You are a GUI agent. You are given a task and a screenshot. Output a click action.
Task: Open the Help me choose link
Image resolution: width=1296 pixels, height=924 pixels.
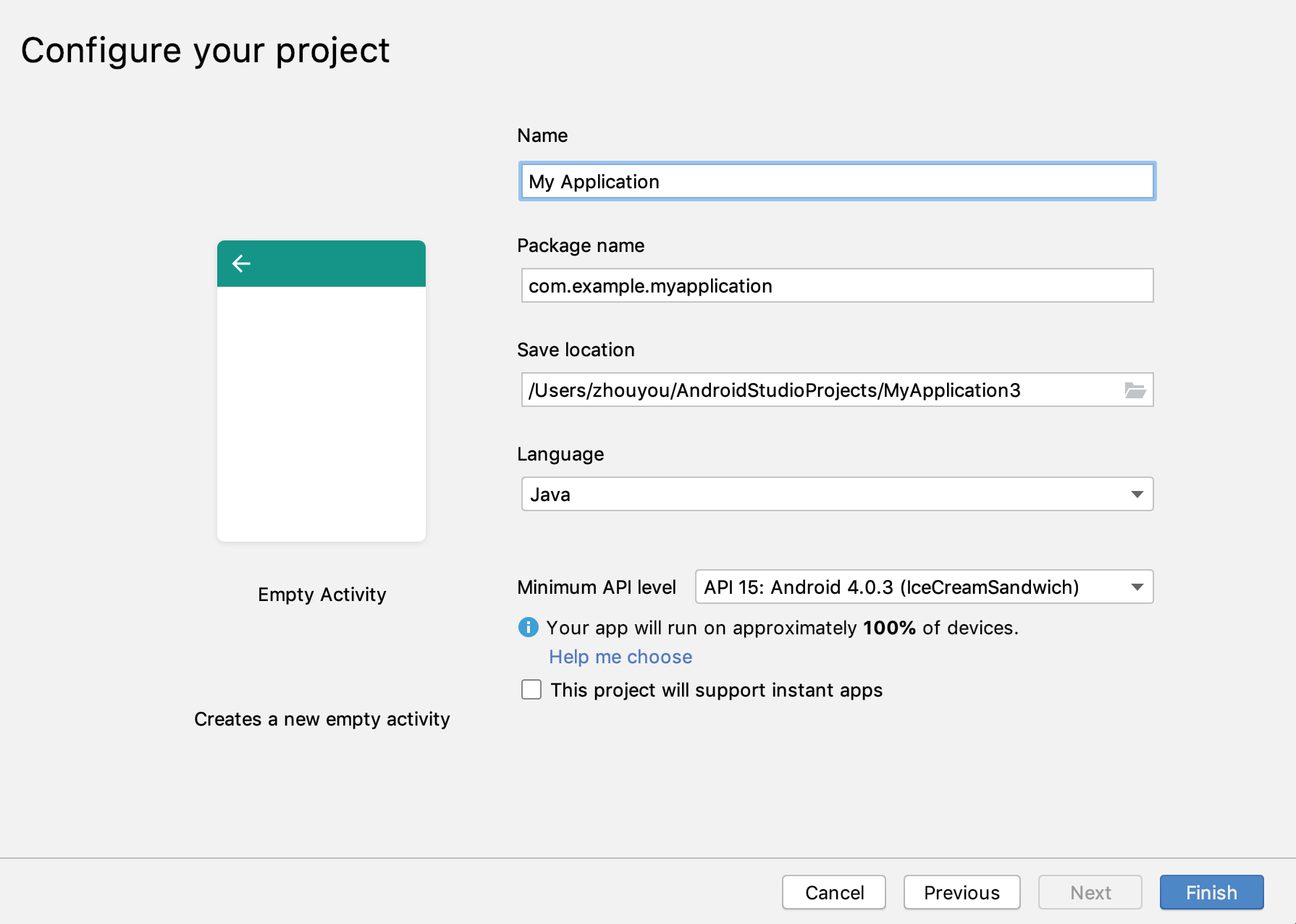620,657
